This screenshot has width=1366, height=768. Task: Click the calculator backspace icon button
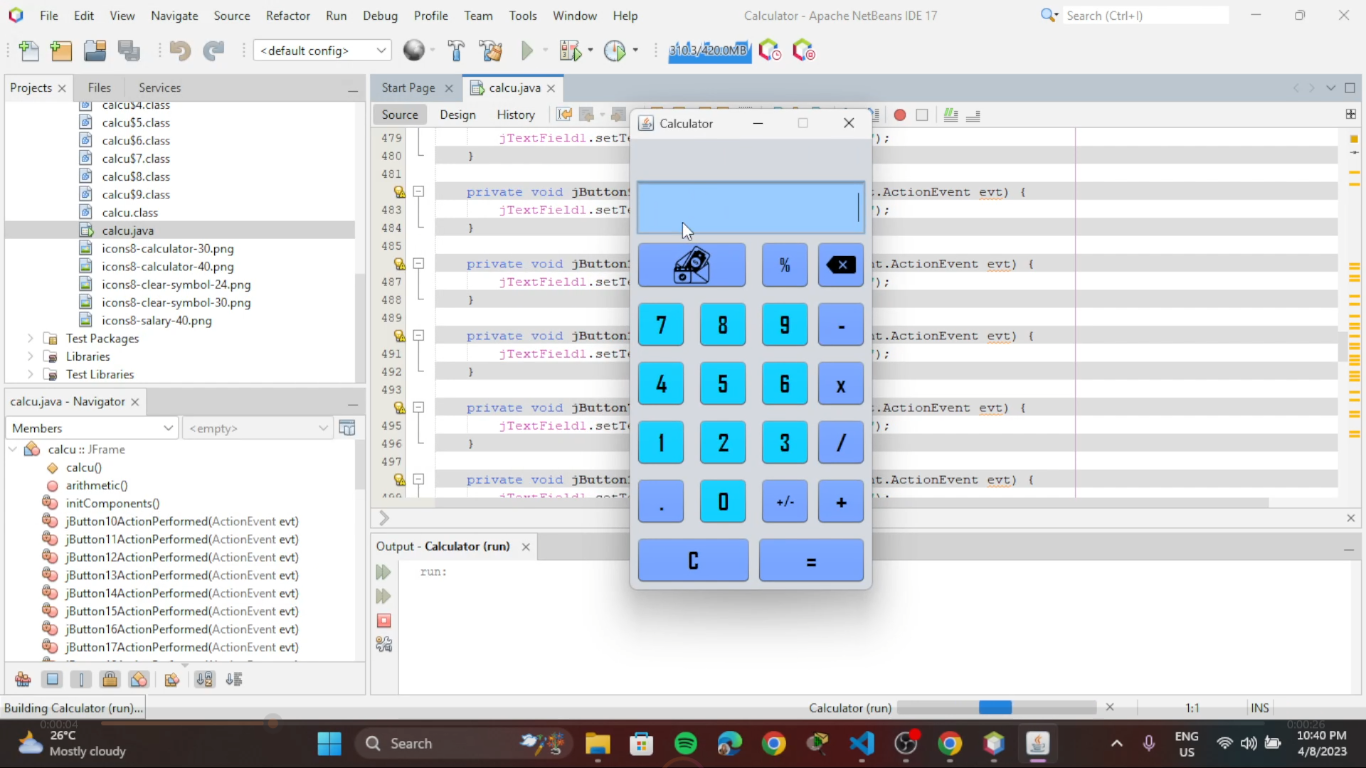click(841, 265)
